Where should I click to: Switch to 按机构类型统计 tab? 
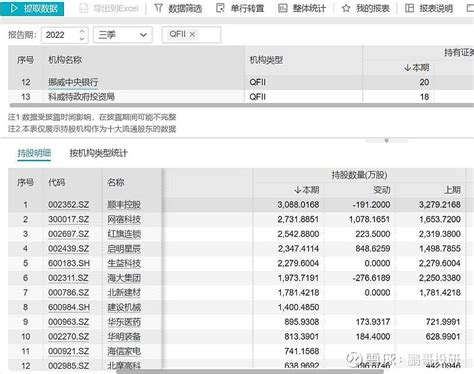point(98,153)
